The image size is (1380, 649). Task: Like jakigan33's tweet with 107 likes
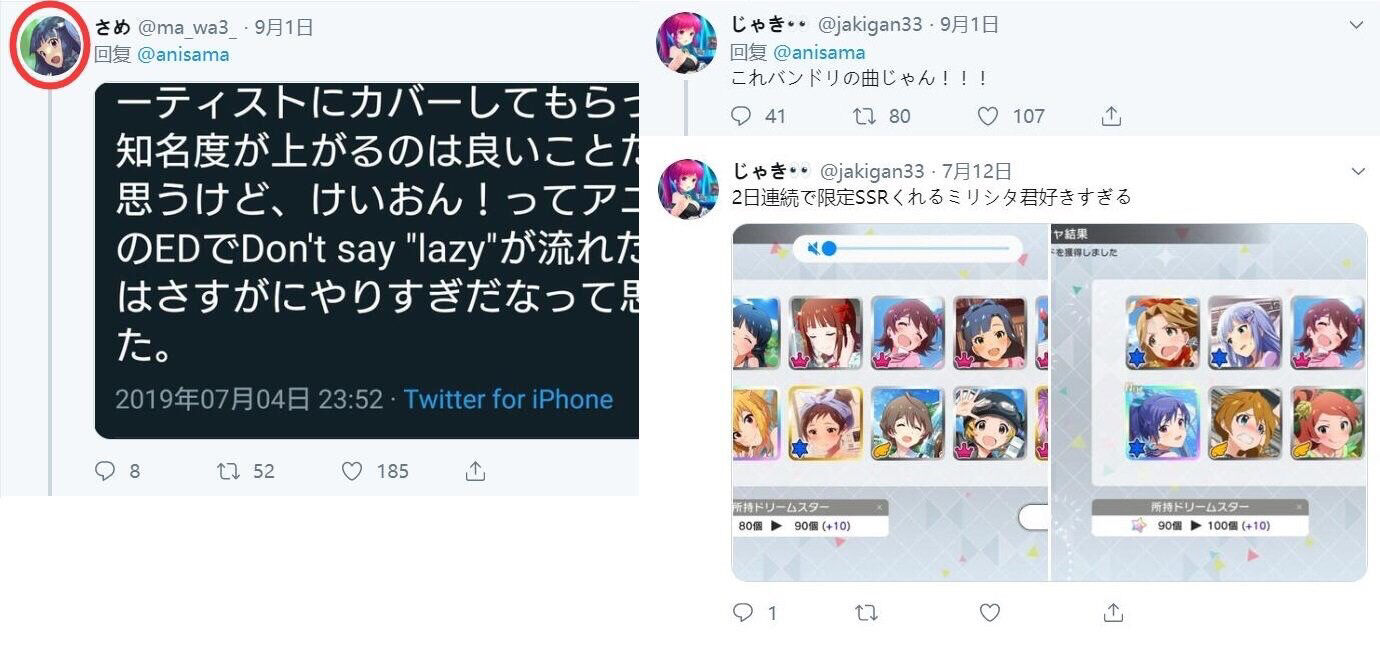tap(988, 116)
